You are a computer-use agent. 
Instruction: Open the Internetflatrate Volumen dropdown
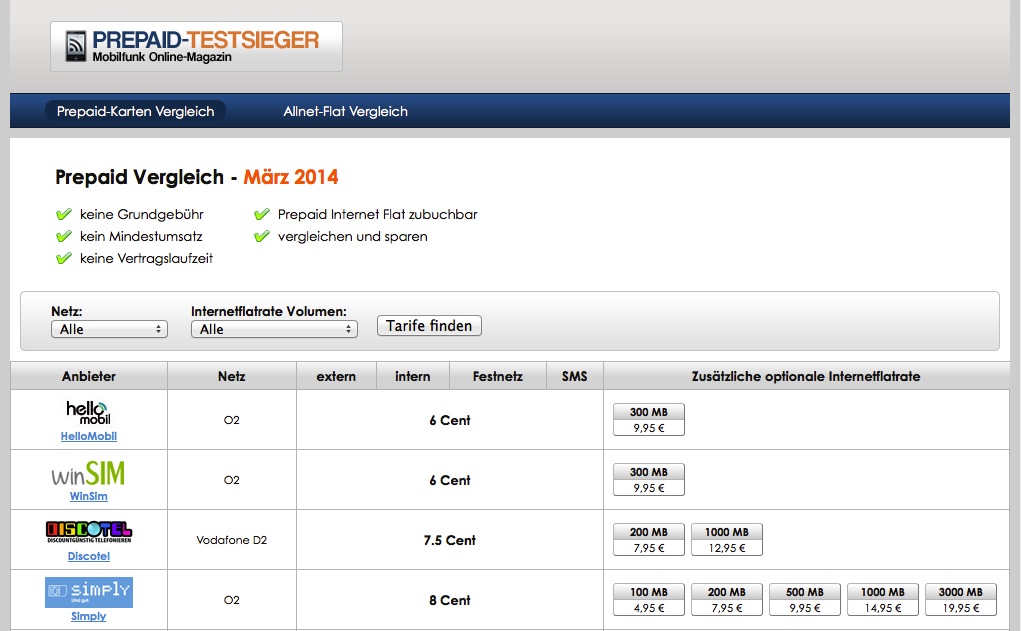274,330
